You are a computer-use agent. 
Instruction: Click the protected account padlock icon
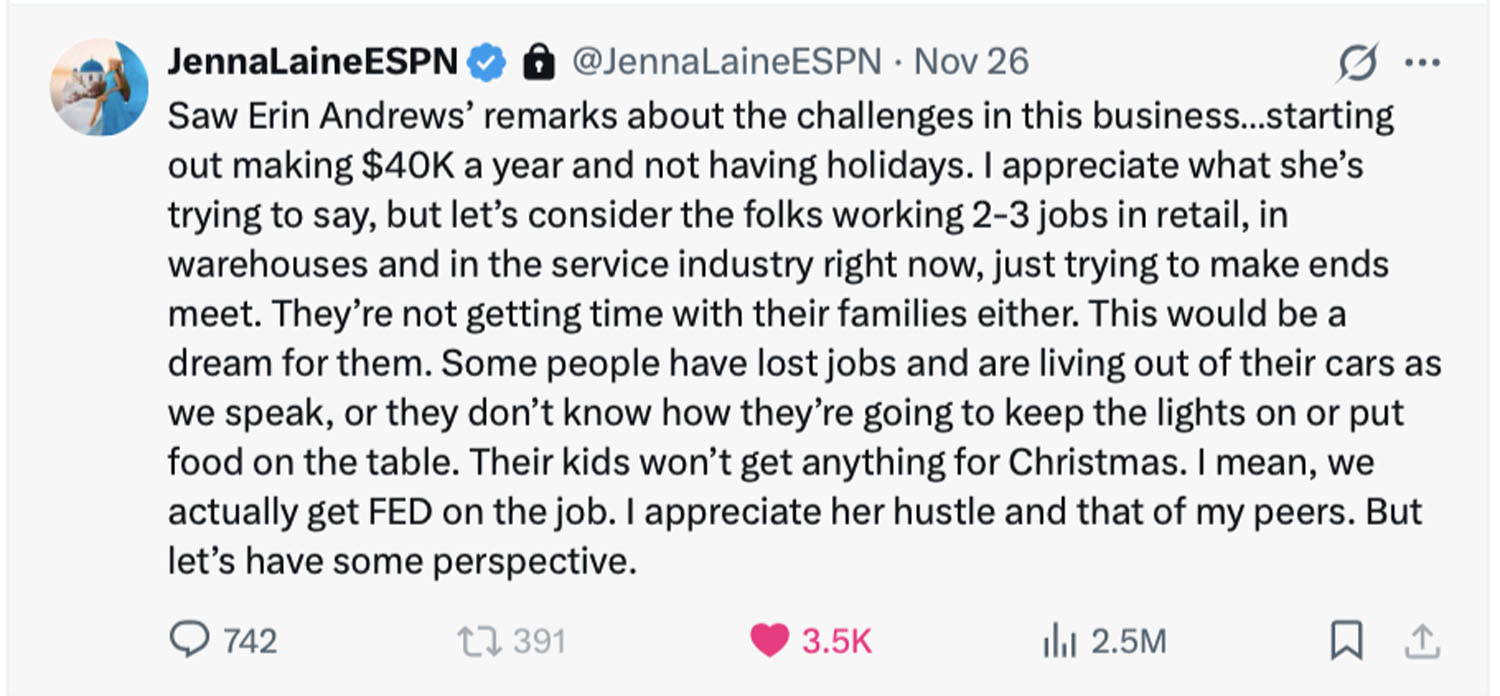538,62
